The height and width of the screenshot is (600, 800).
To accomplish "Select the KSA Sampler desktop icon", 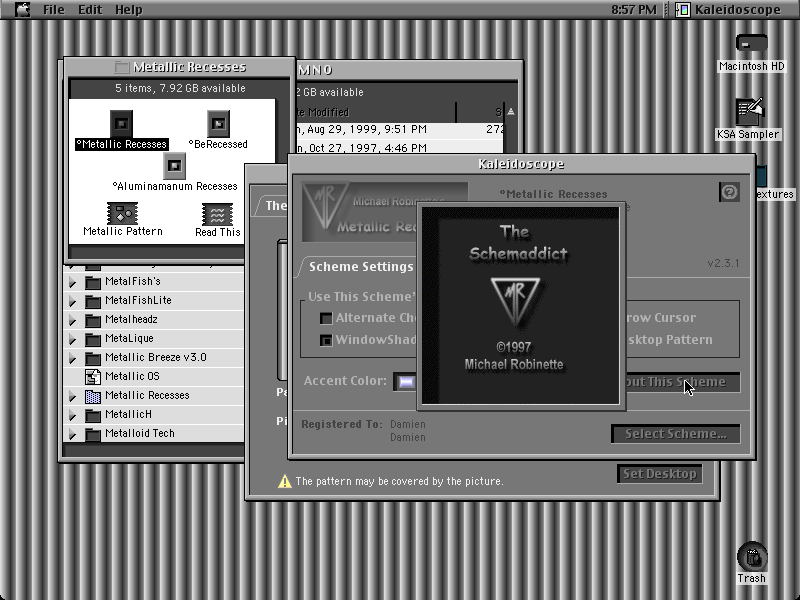I will tap(749, 112).
